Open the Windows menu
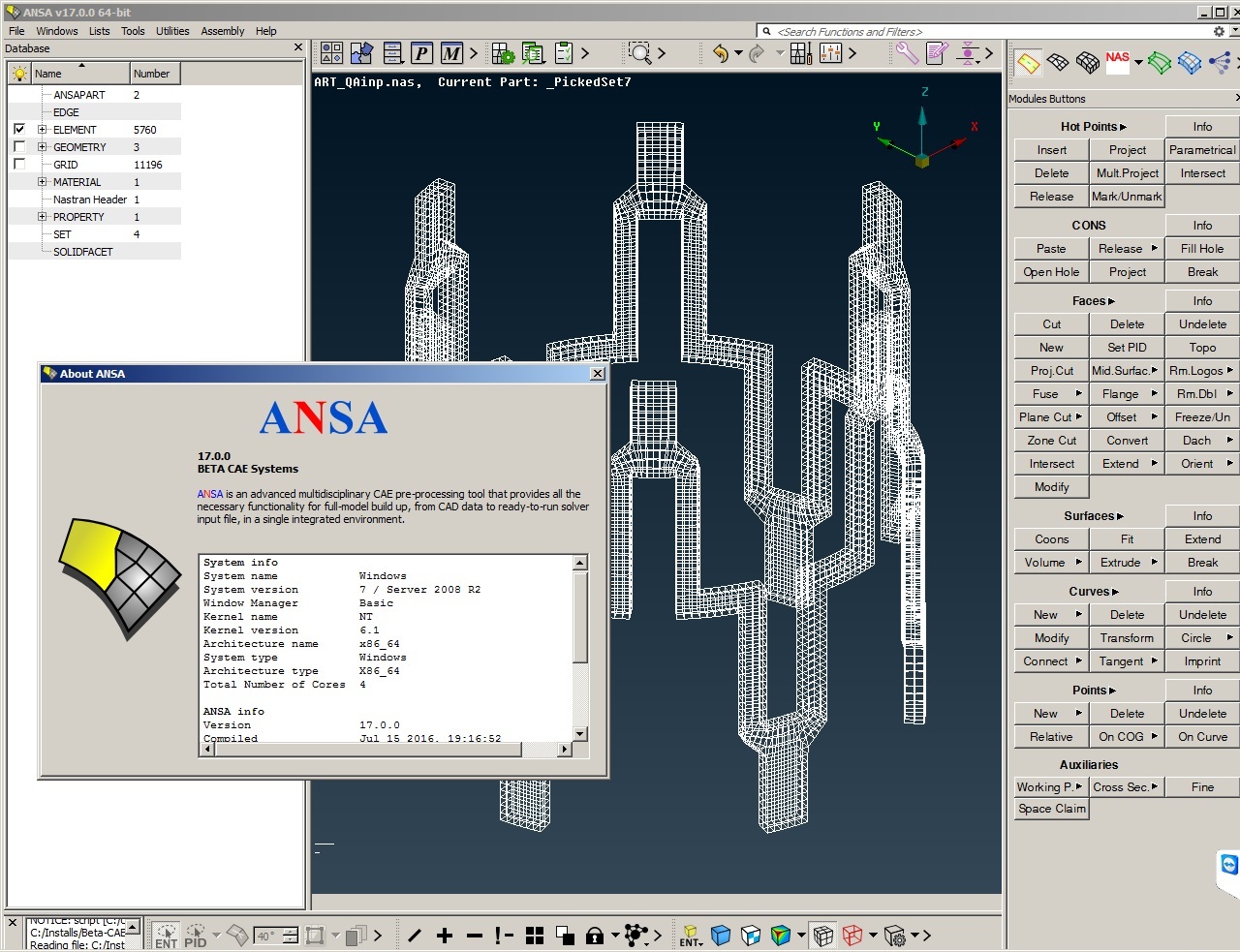Screen dimensions: 1240x952 pos(57,31)
